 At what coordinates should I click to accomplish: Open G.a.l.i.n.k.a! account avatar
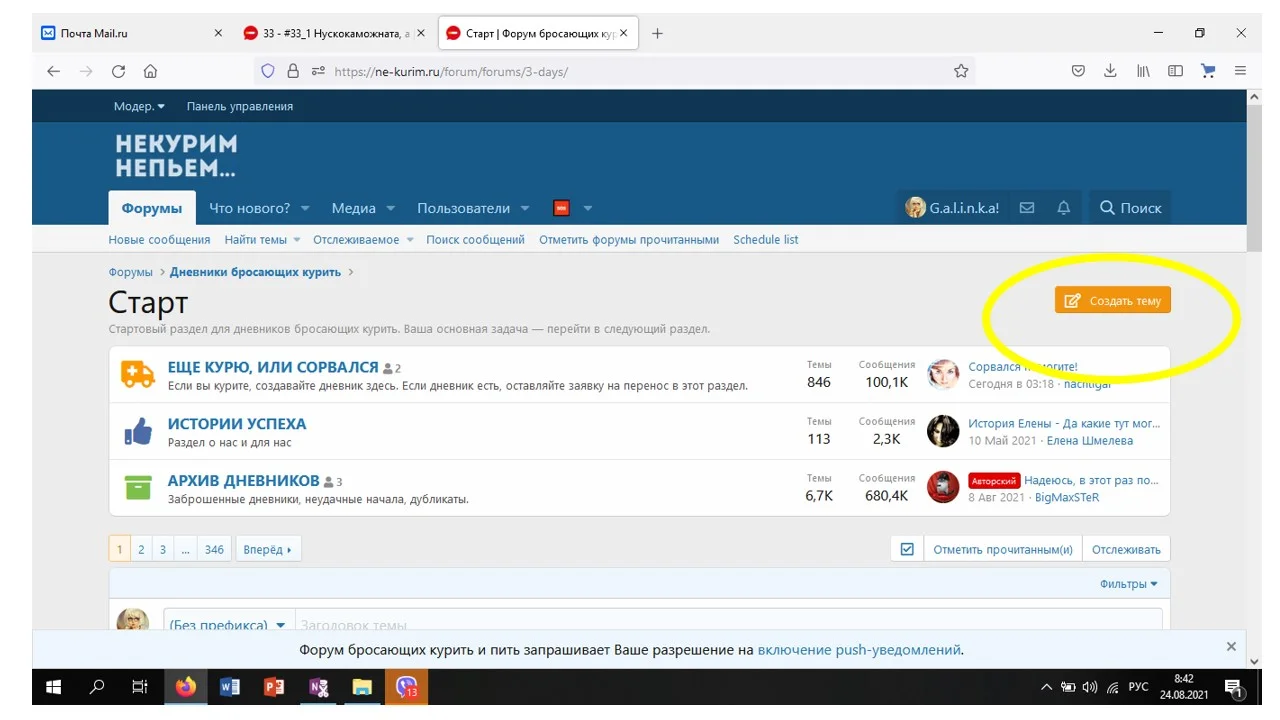(x=916, y=207)
